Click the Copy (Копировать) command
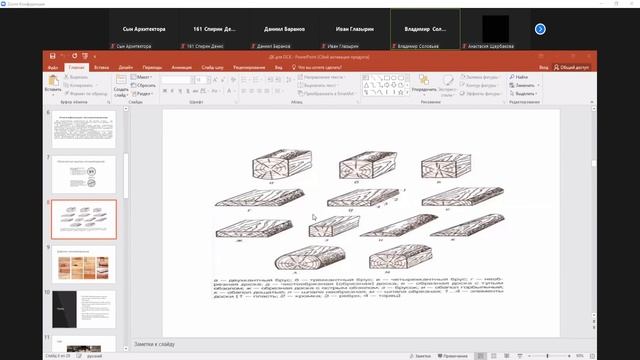Screen dimensions: 640x360 coord(78,85)
